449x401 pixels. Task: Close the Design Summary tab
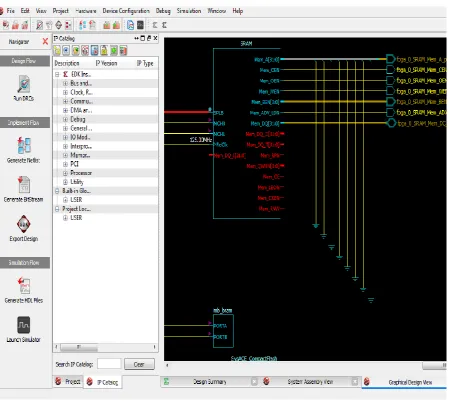pos(254,382)
